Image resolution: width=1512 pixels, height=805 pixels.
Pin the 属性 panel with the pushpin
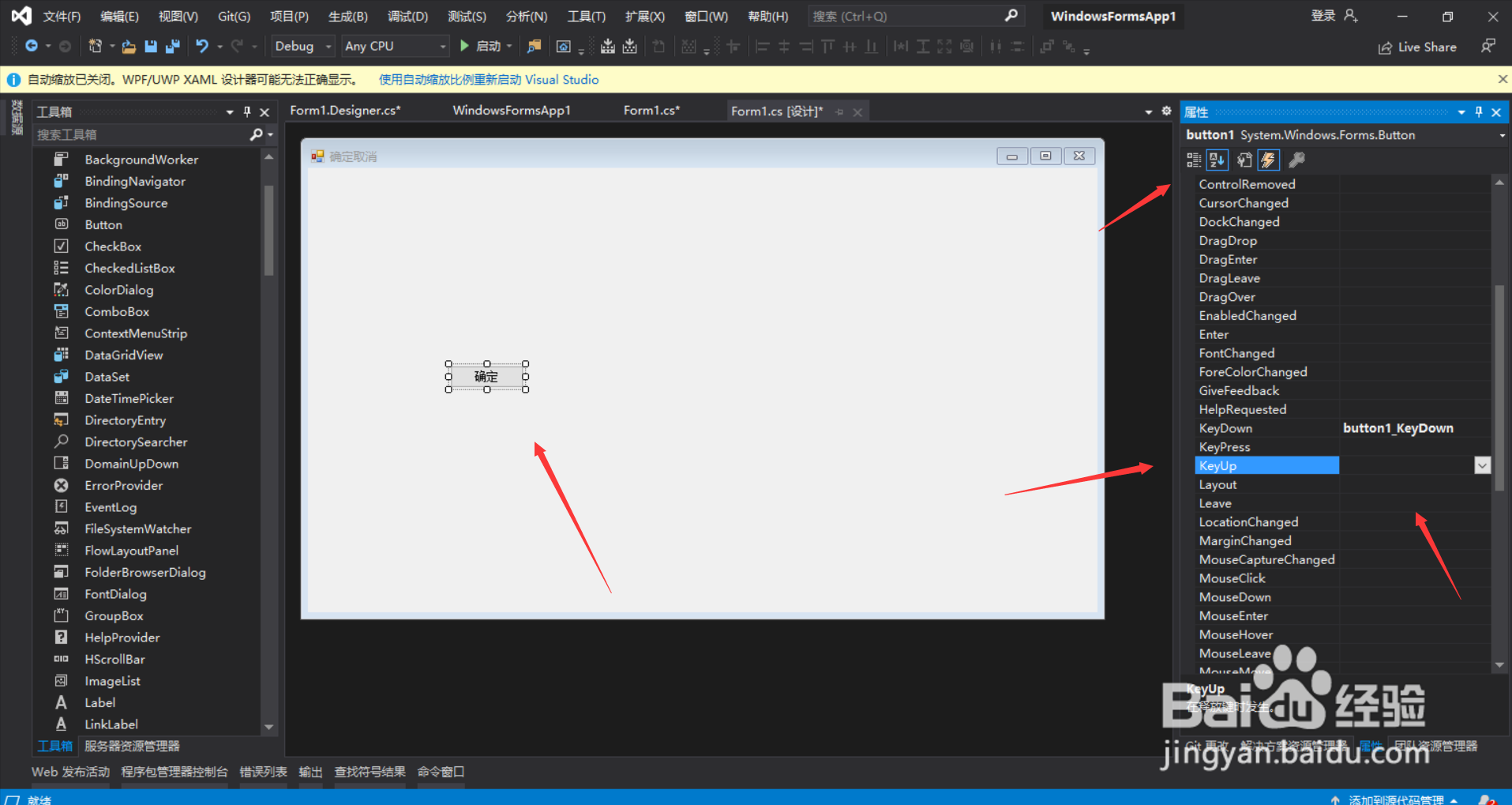pos(1479,112)
